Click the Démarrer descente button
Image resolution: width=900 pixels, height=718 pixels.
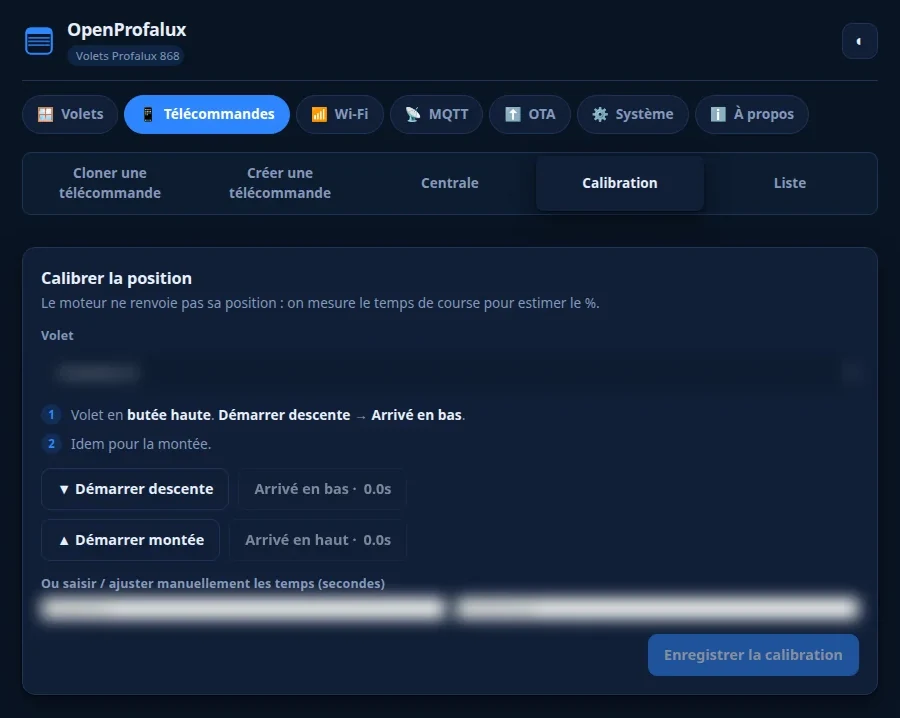click(x=135, y=489)
